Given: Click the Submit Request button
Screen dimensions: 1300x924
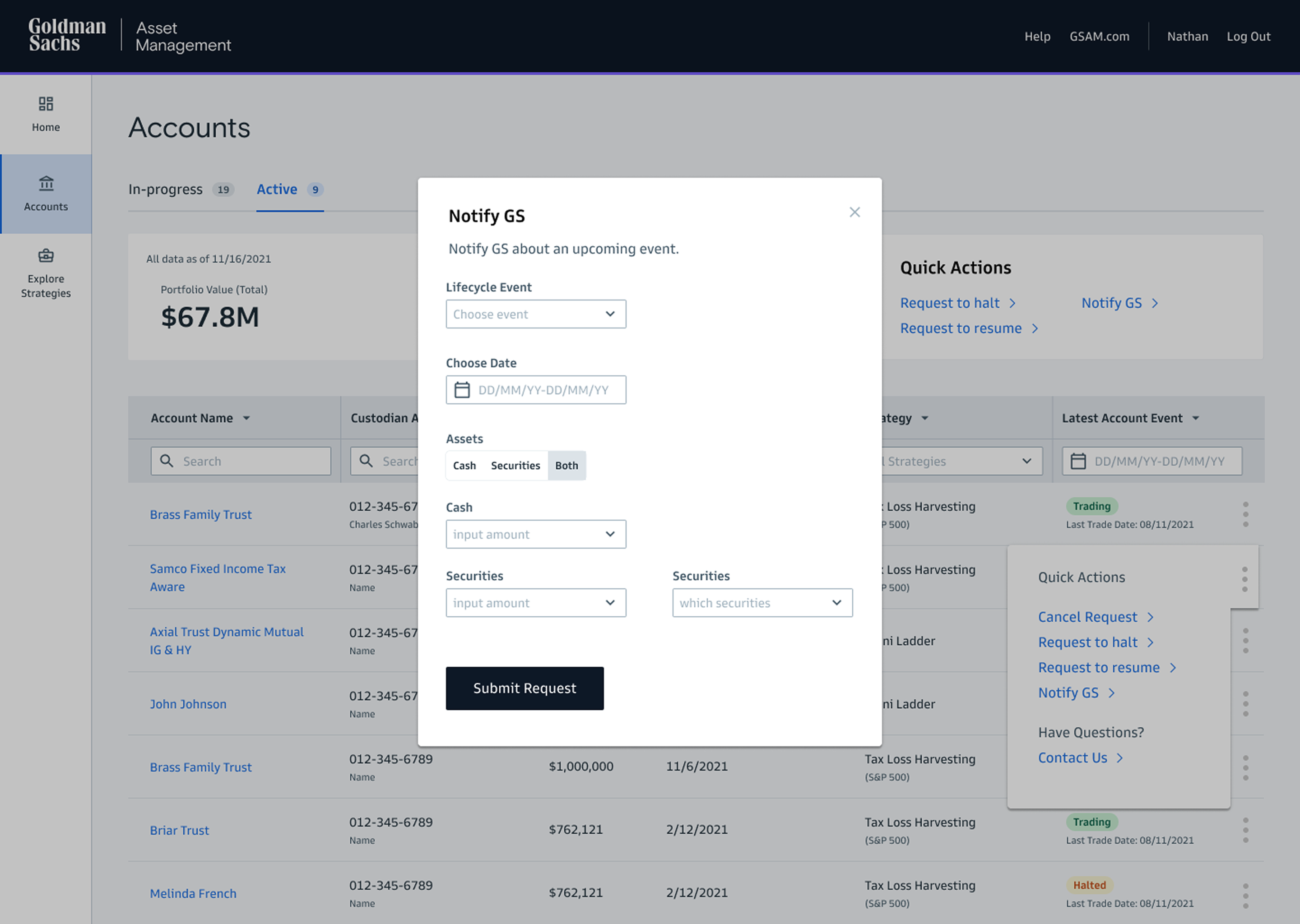Looking at the screenshot, I should (524, 688).
